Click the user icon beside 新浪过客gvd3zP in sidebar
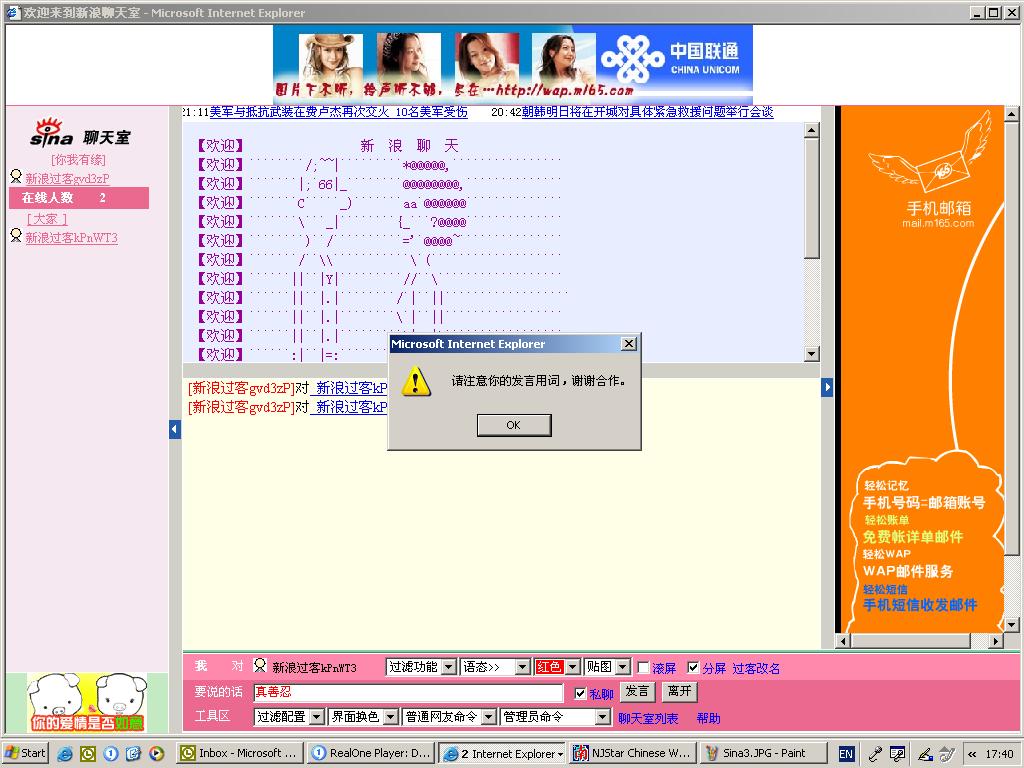 pyautogui.click(x=16, y=176)
